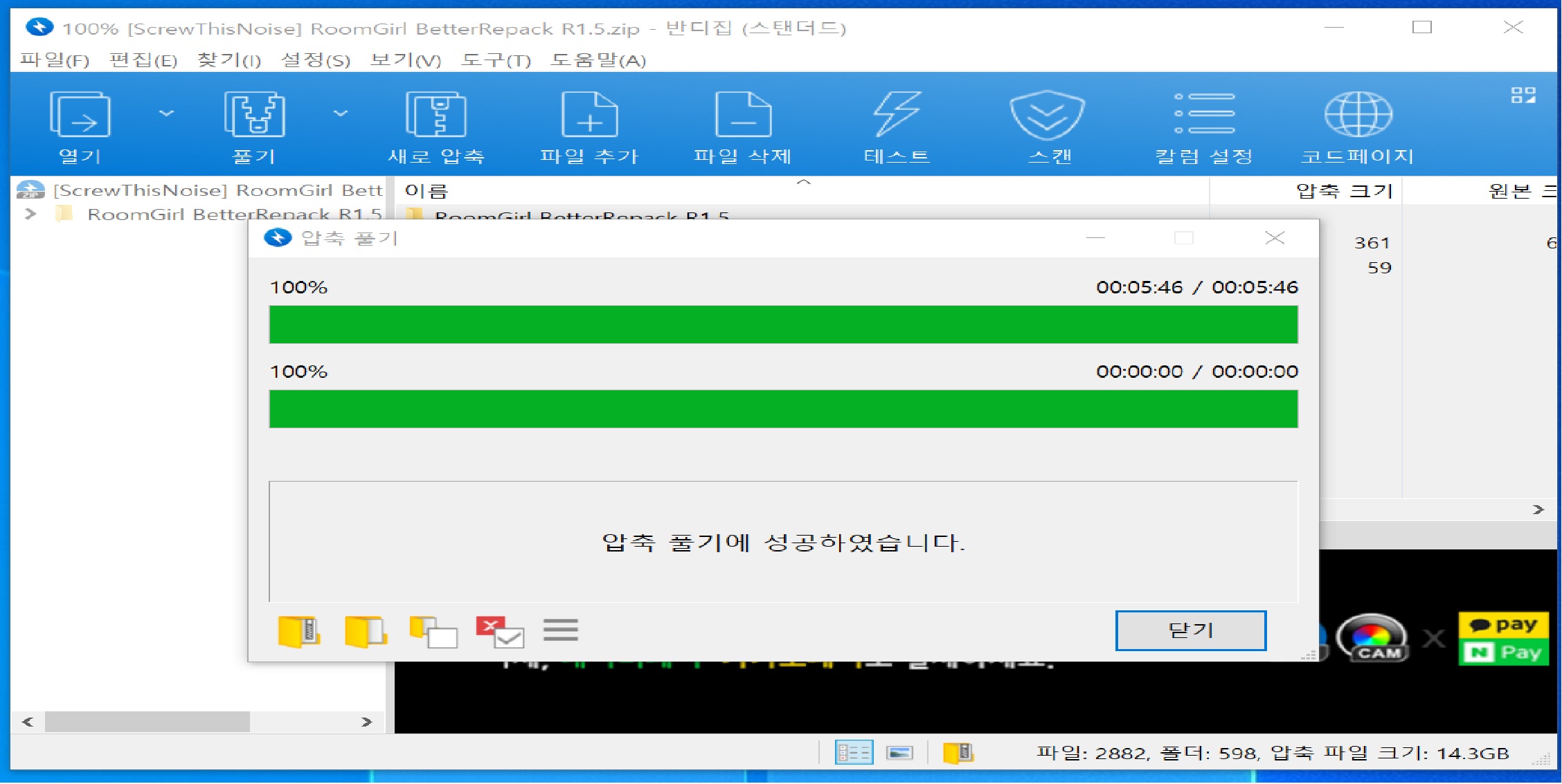Run the 테스트 (Test) lightning icon
The image size is (1562, 784).
click(x=897, y=116)
